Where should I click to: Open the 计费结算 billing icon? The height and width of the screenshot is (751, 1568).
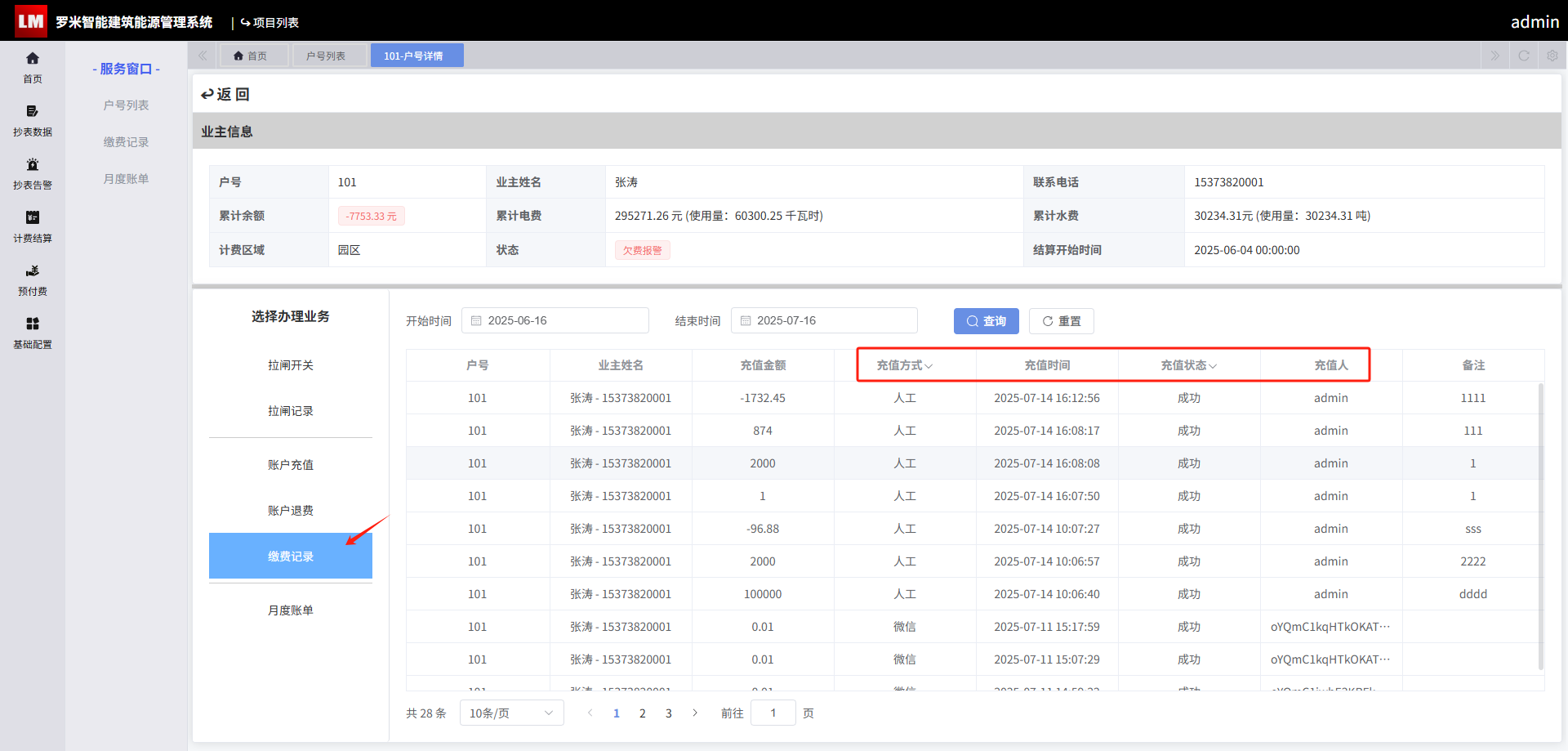[x=33, y=218]
